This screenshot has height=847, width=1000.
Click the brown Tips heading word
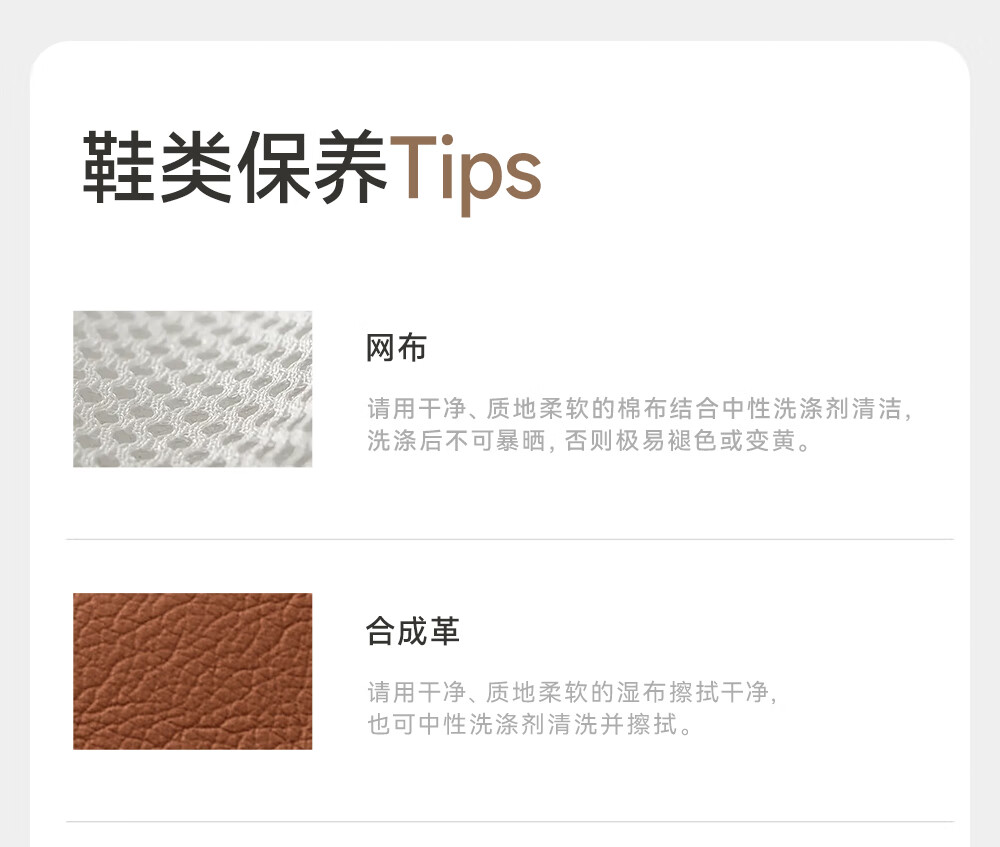[466, 173]
